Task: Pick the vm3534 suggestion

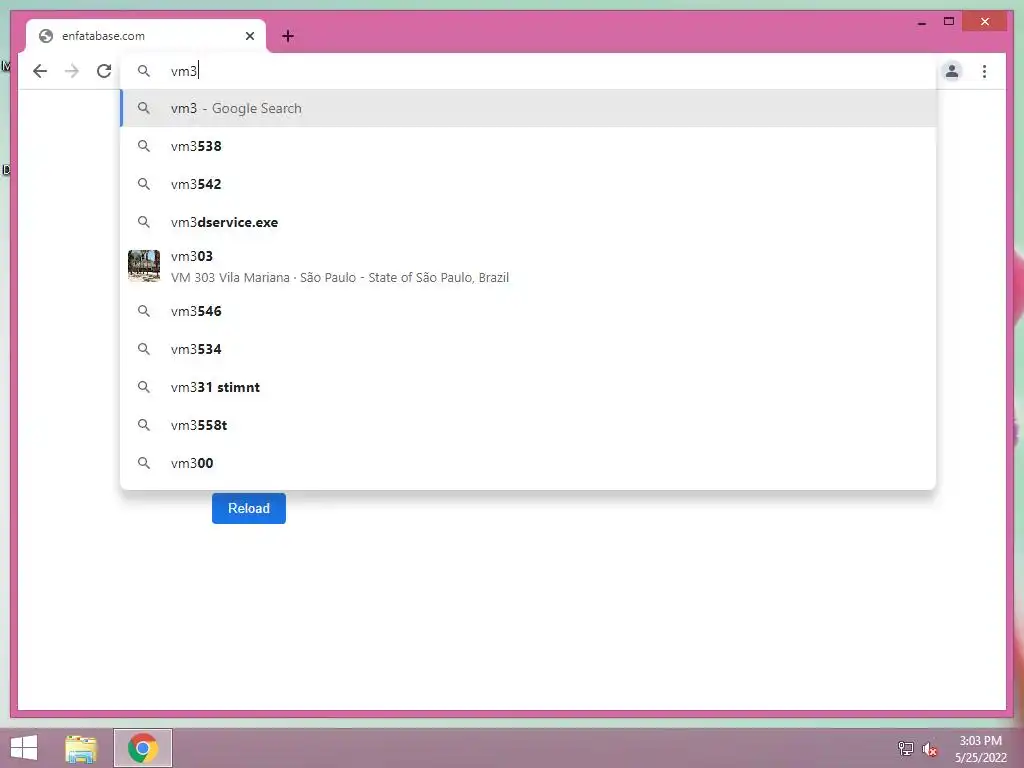Action: [528, 349]
